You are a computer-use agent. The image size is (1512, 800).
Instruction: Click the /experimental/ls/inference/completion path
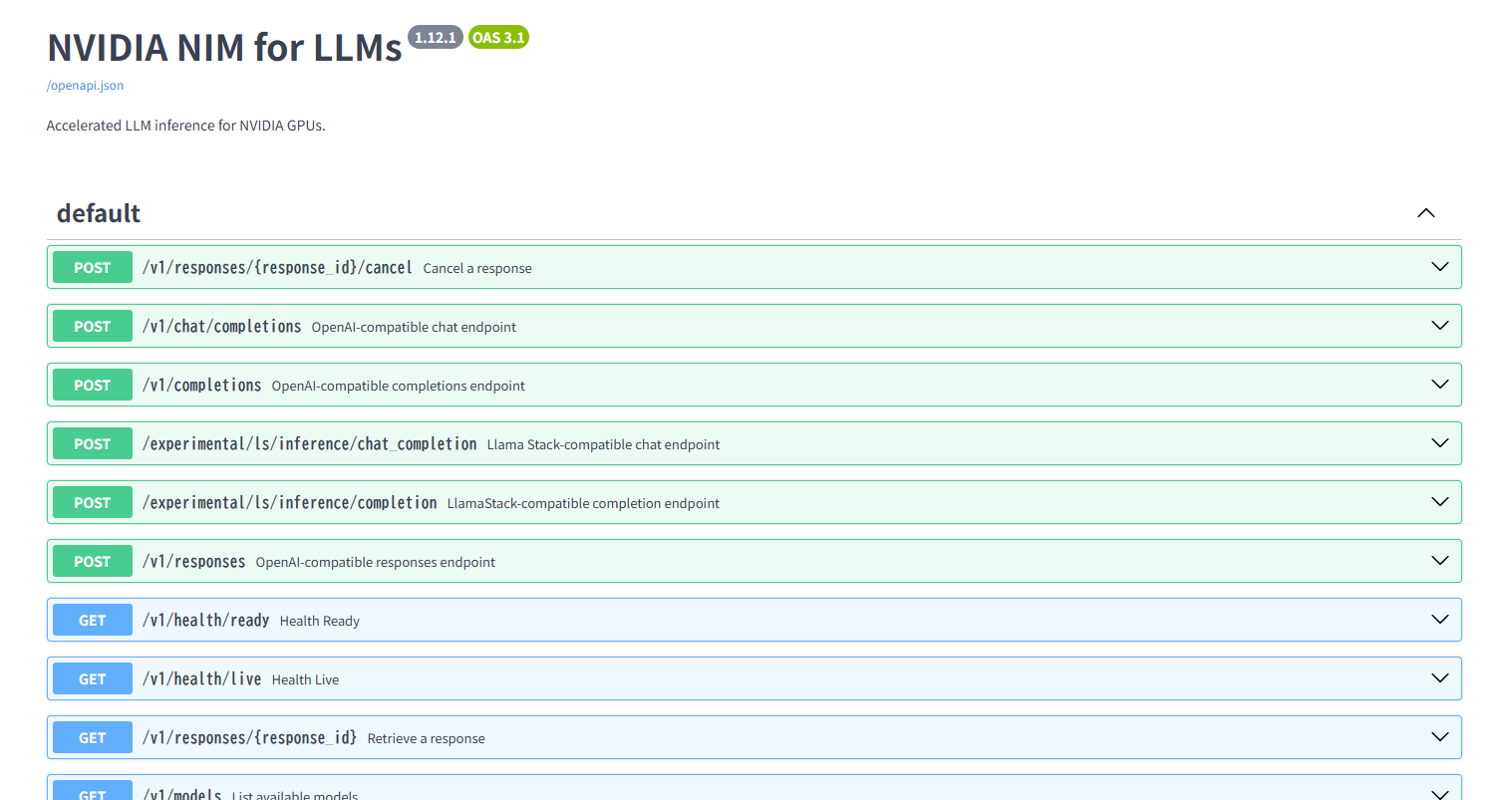289,502
